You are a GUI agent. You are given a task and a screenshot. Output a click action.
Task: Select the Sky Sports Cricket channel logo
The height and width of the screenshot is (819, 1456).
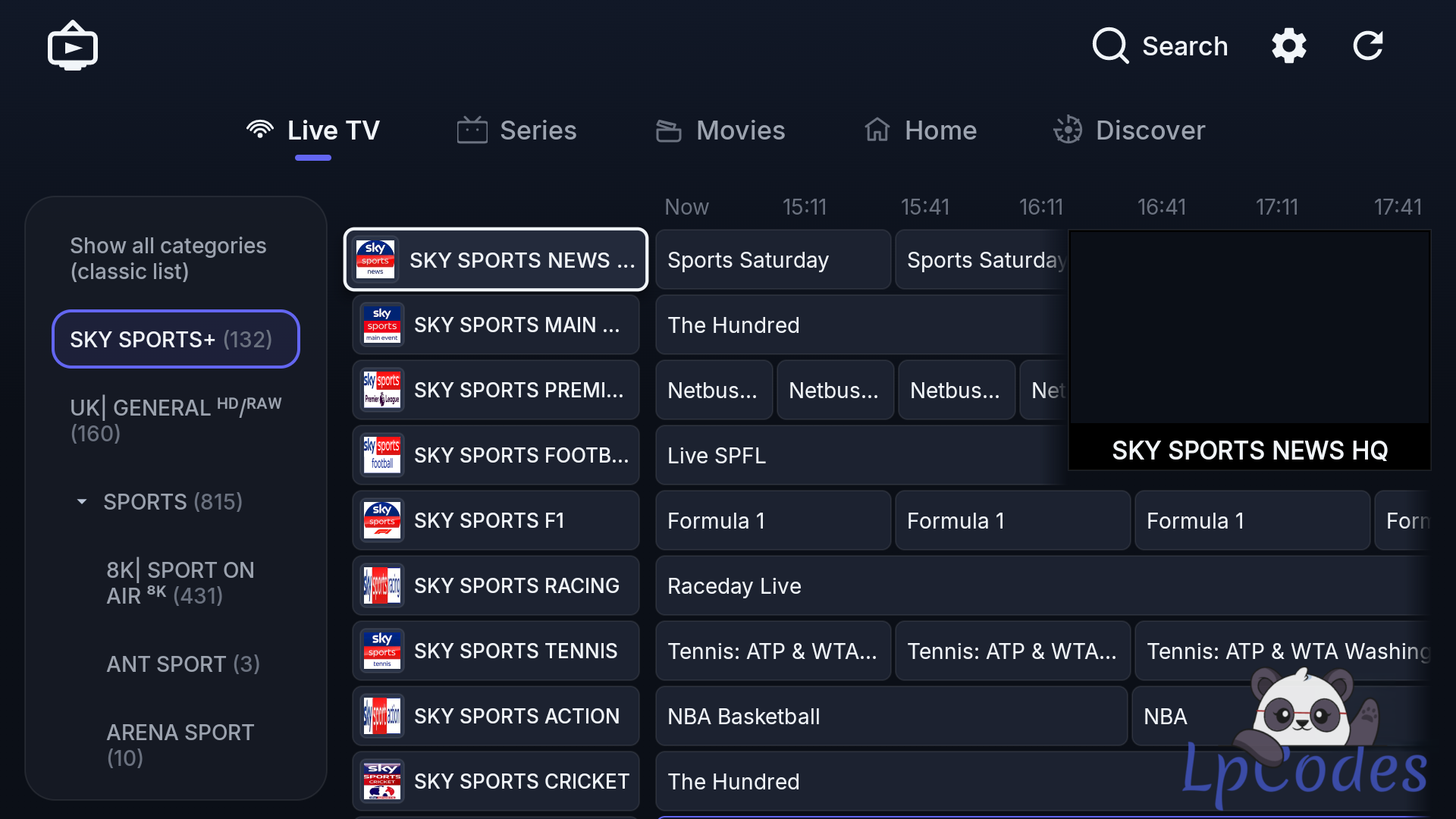point(382,781)
